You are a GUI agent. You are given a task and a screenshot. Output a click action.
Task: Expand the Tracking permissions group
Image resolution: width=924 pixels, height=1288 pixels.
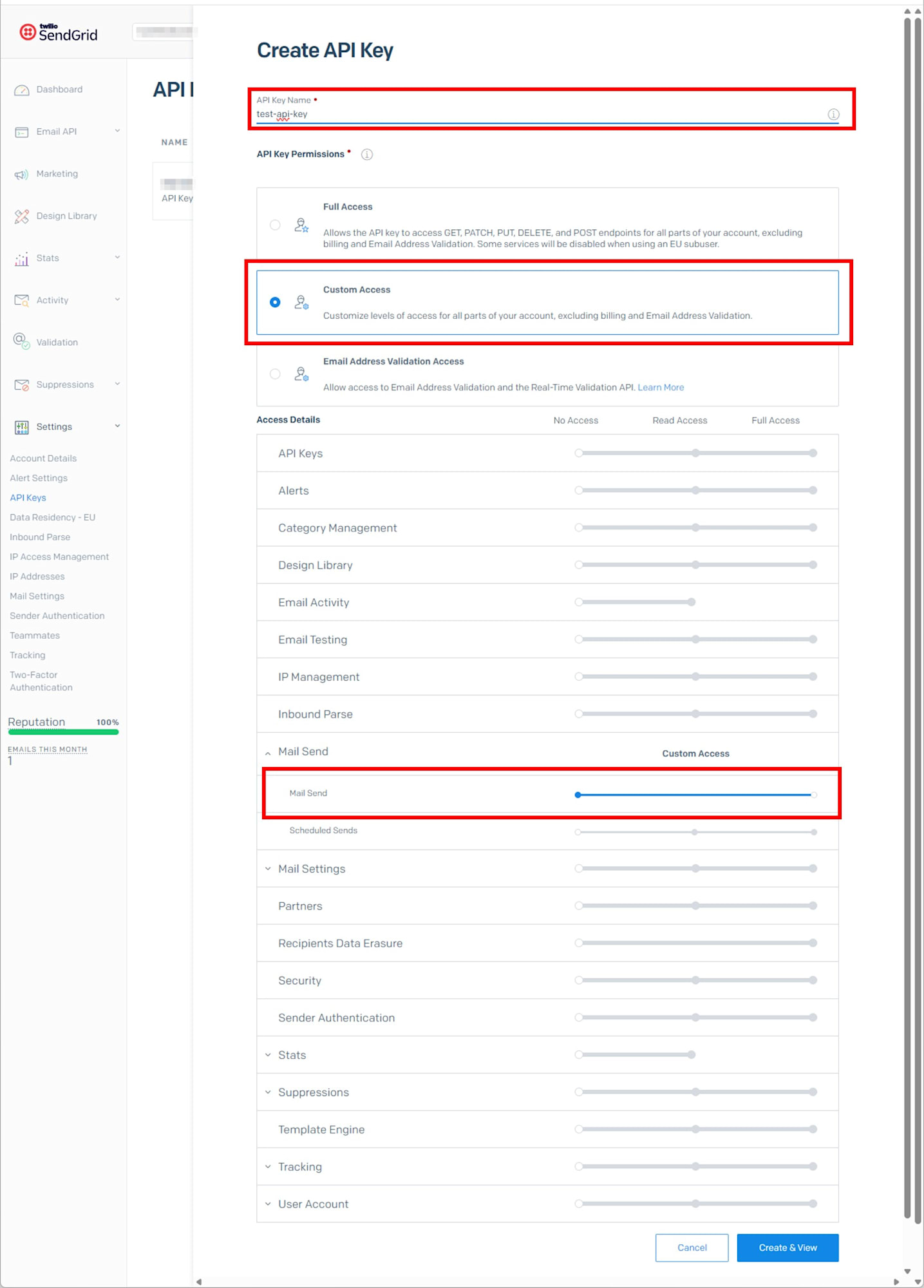[268, 1167]
